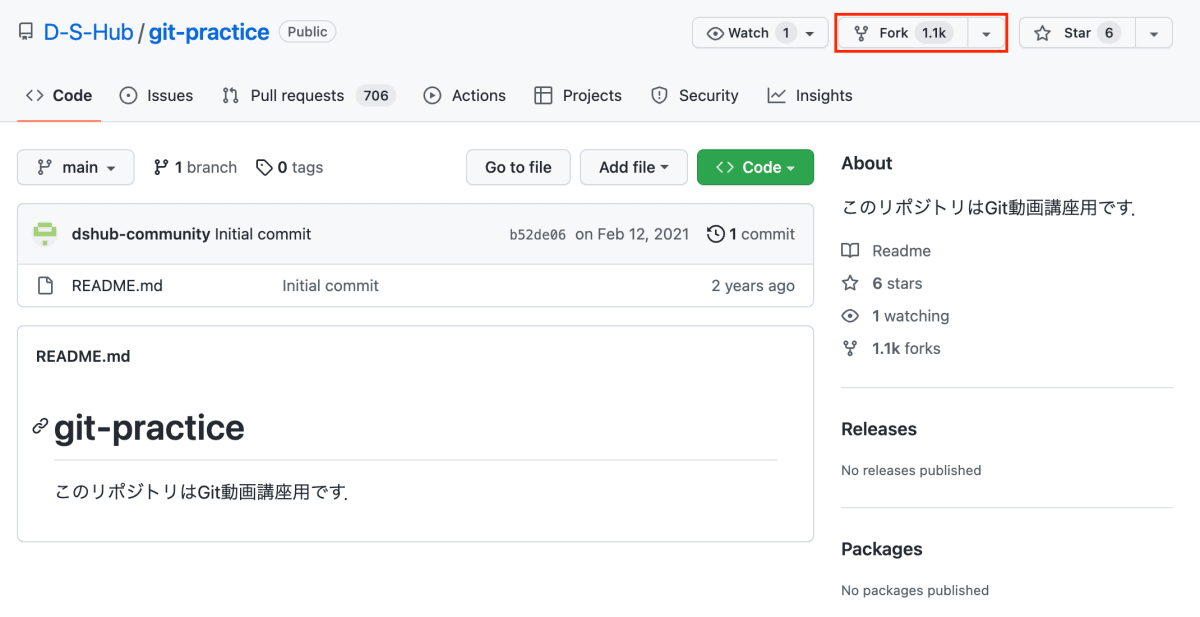Open the Releases heading link

coord(879,429)
